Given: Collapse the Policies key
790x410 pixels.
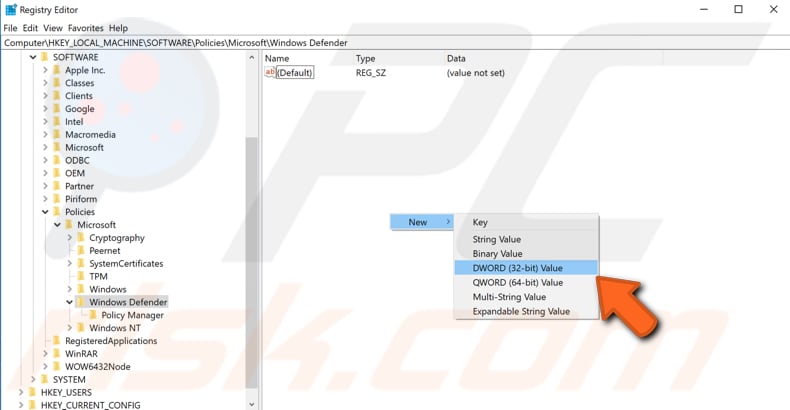Looking at the screenshot, I should 45,212.
